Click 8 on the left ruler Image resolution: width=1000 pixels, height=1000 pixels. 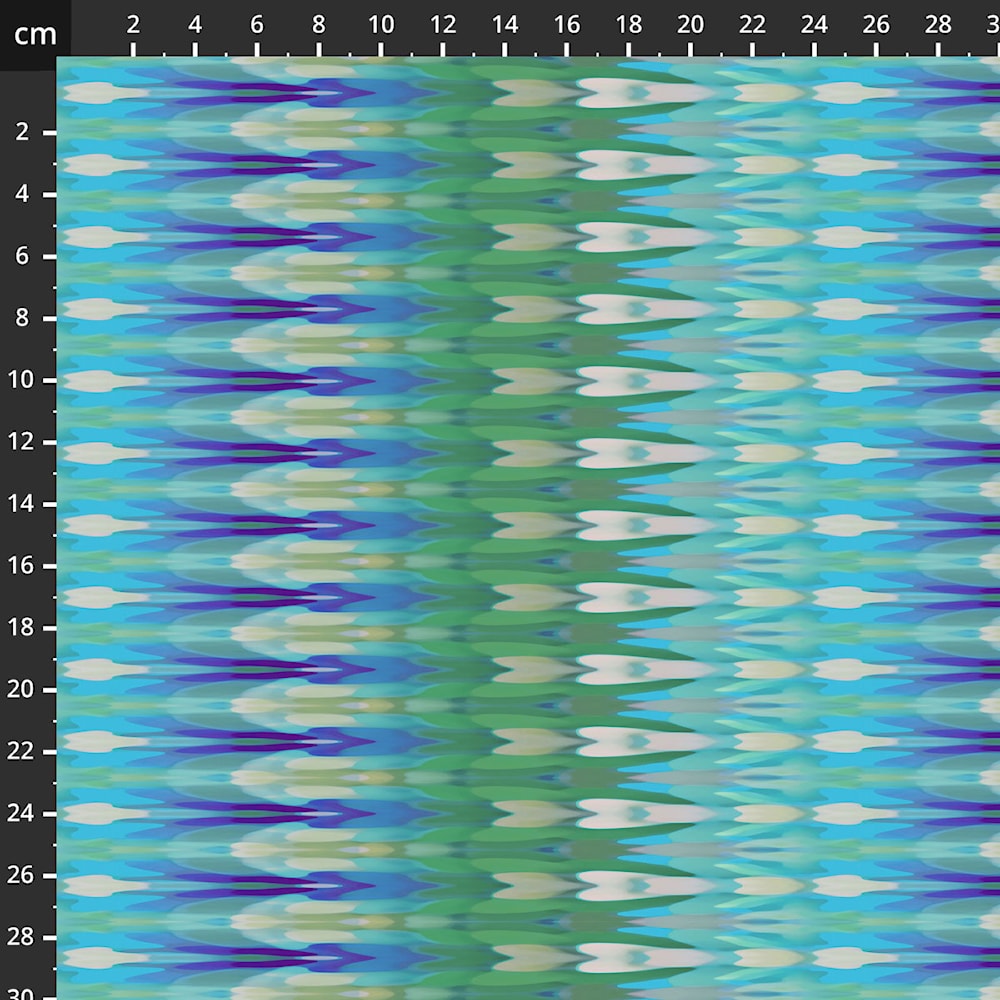[x=23, y=318]
